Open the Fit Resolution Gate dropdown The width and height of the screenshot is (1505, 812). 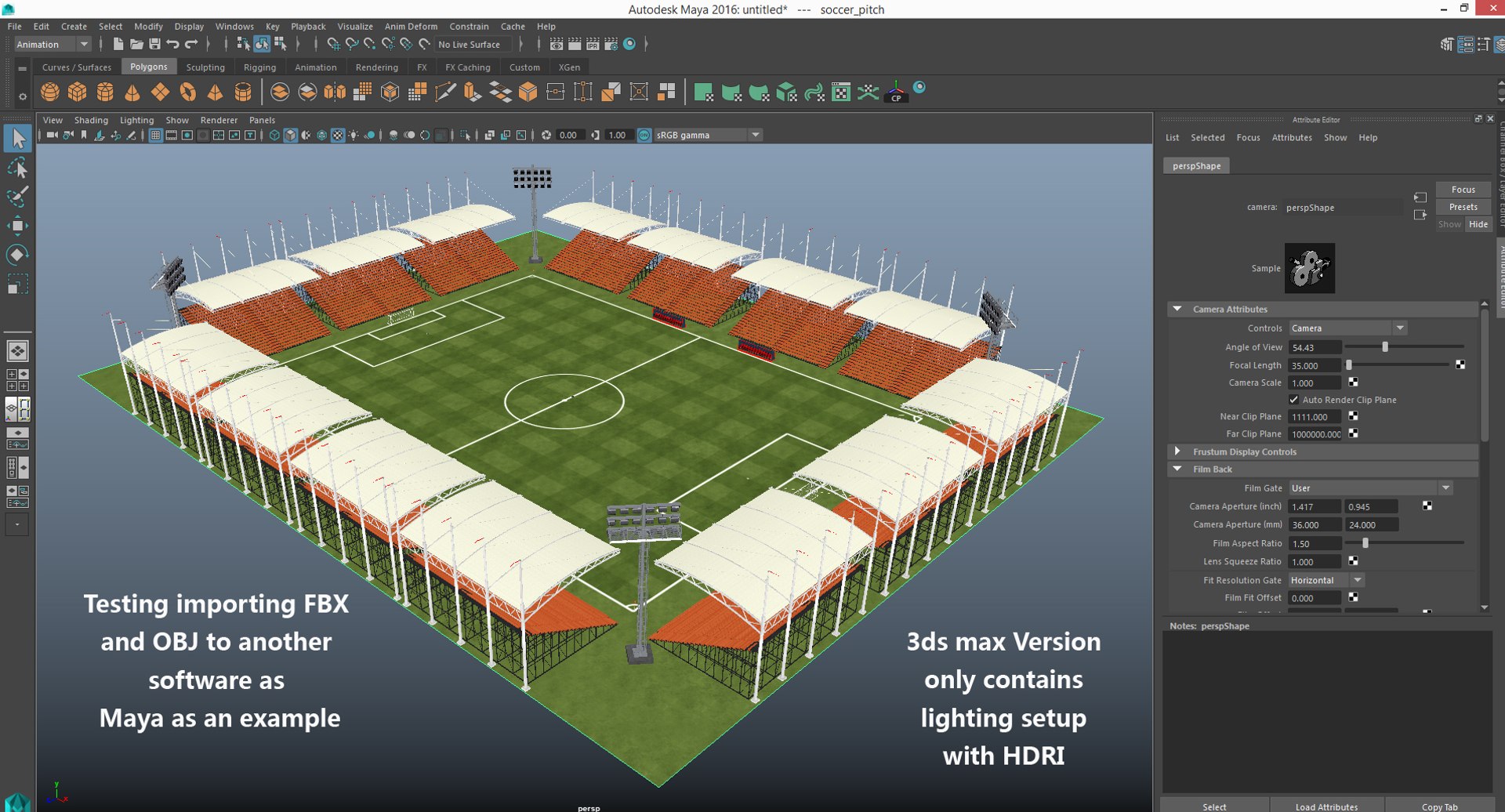tap(1326, 581)
